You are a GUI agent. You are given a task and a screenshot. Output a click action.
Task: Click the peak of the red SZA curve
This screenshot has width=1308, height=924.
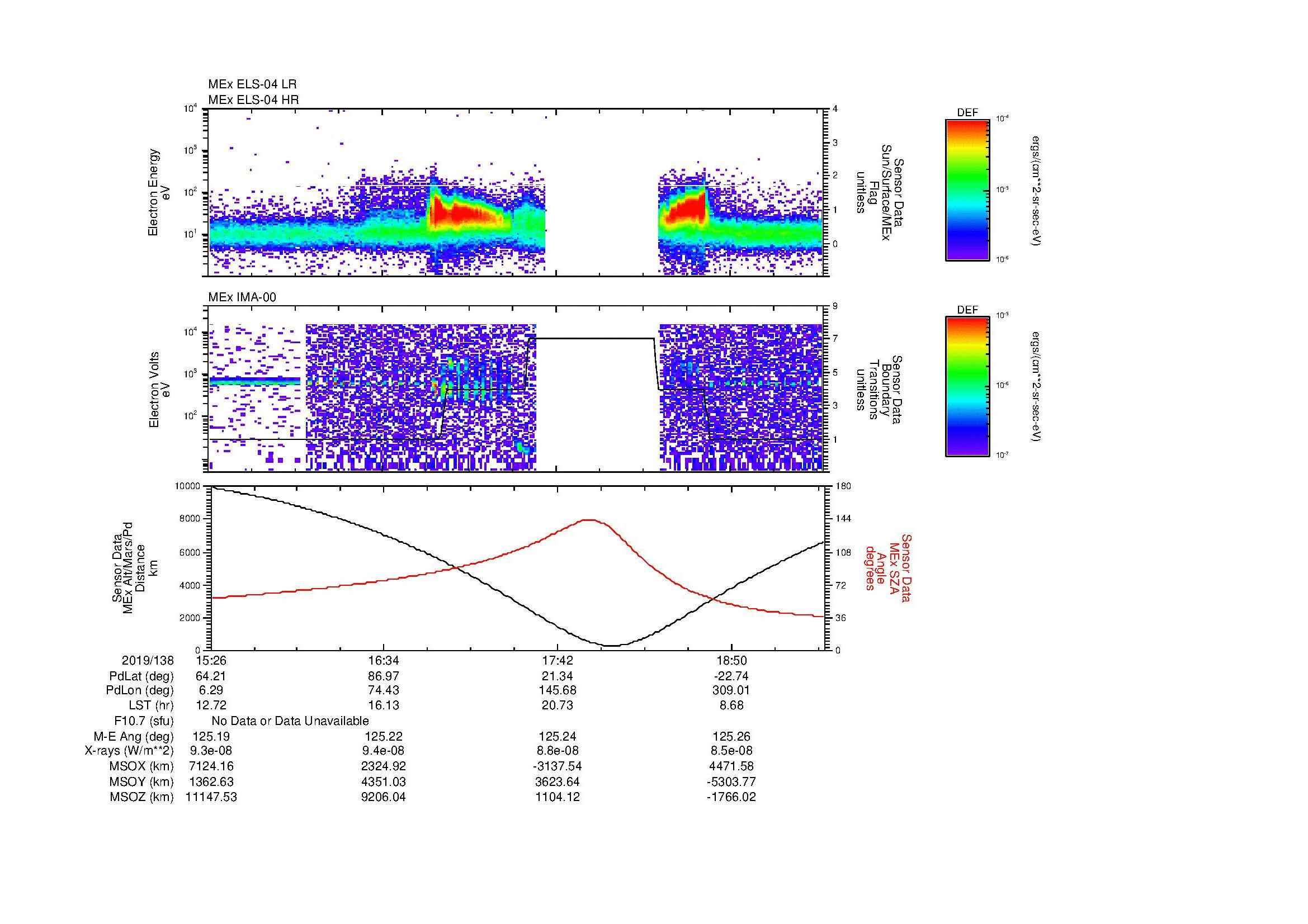(588, 520)
